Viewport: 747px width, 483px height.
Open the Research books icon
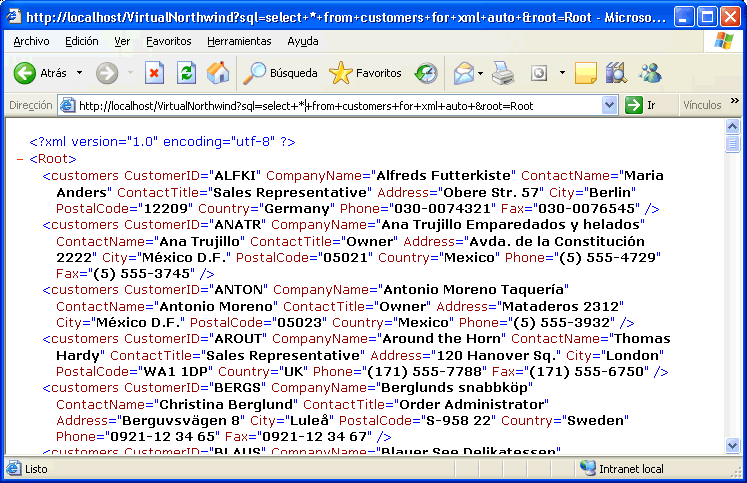(x=616, y=73)
